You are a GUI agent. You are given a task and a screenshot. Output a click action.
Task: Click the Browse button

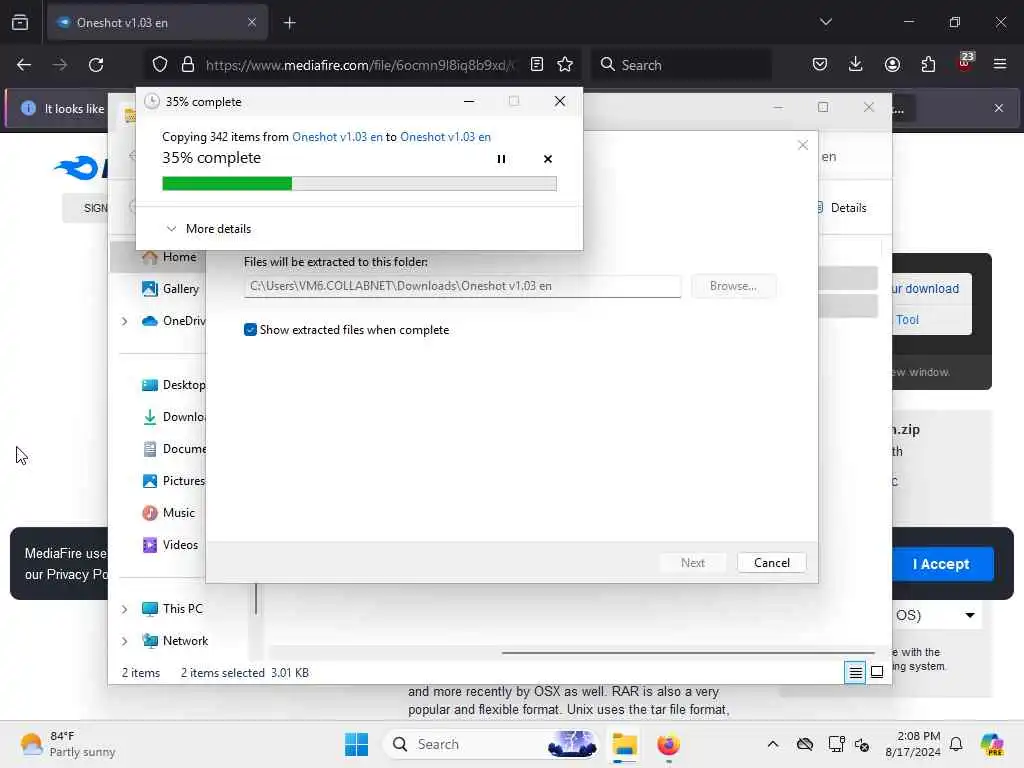733,286
